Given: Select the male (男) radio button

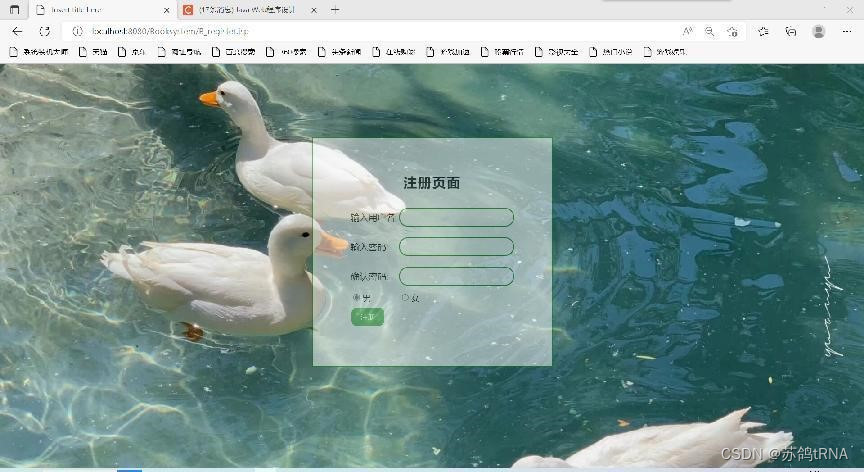Looking at the screenshot, I should tap(356, 298).
